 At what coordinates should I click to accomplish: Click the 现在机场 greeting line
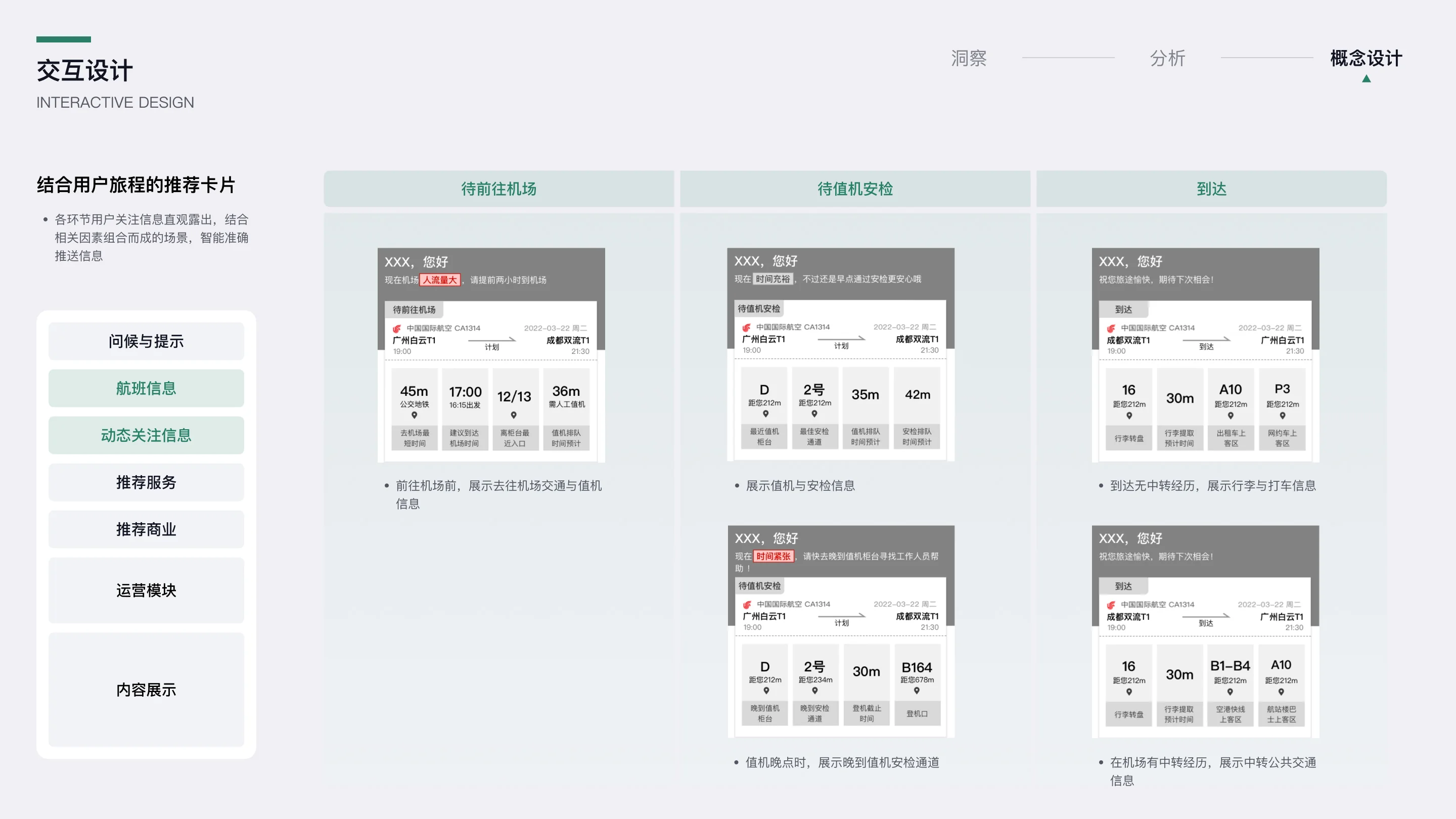coord(466,280)
